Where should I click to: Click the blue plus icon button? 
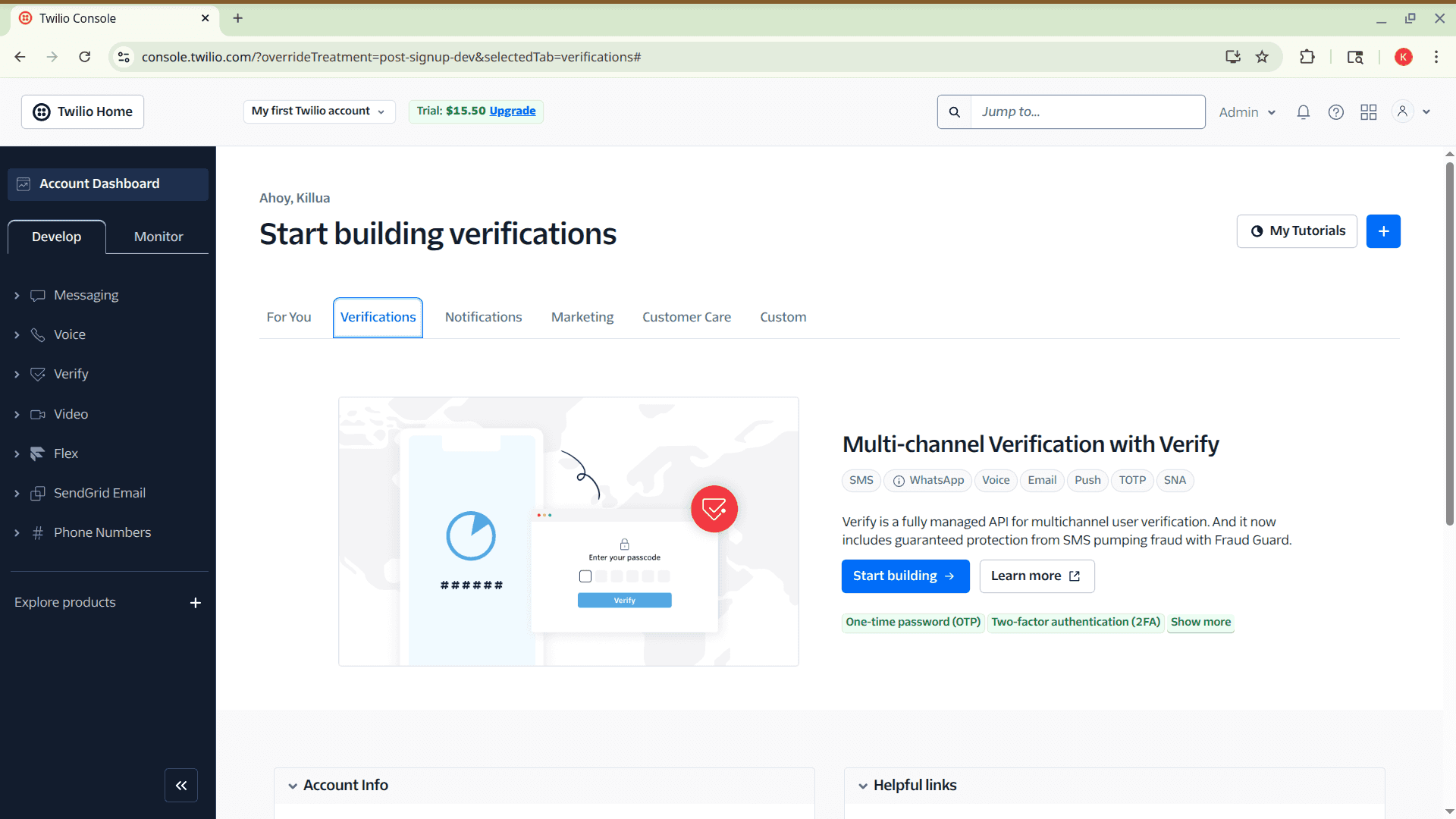tap(1382, 231)
